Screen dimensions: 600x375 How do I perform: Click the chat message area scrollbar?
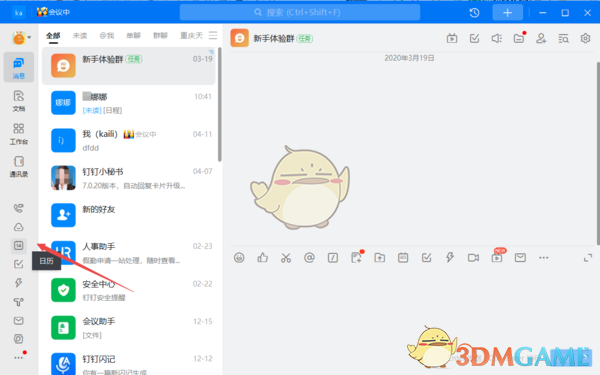(598, 153)
